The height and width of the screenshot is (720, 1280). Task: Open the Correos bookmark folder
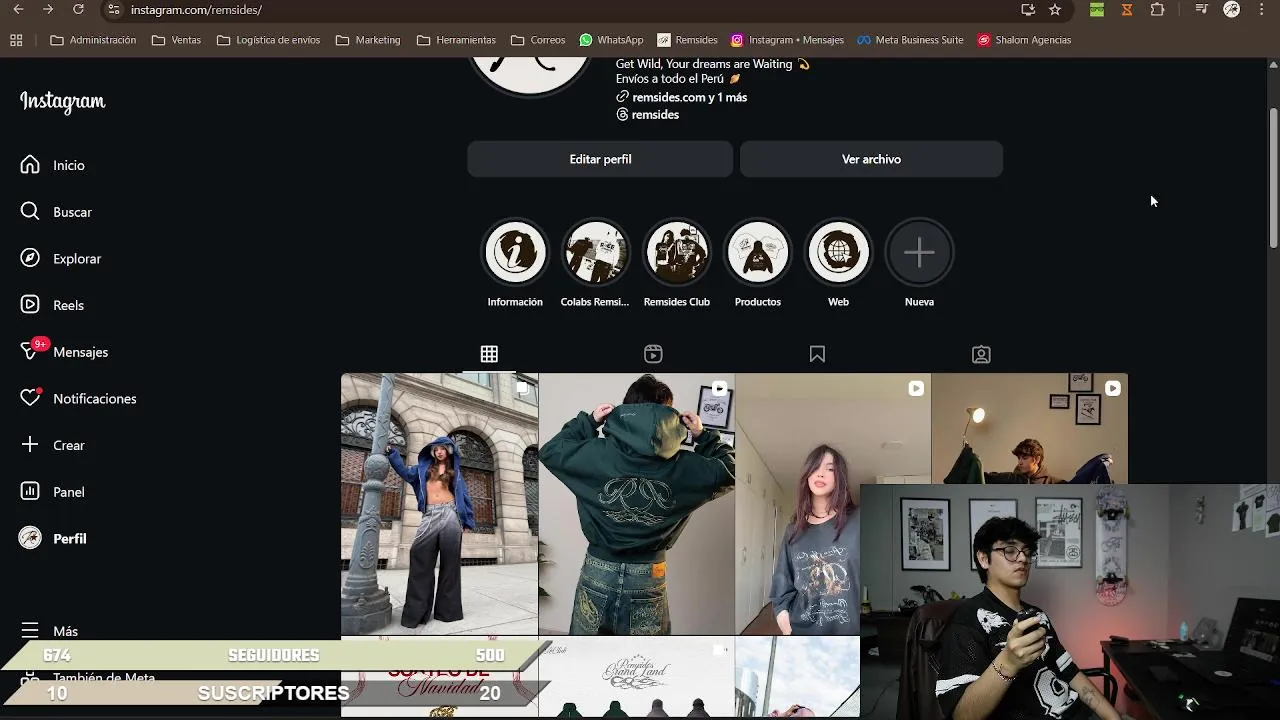(x=538, y=40)
